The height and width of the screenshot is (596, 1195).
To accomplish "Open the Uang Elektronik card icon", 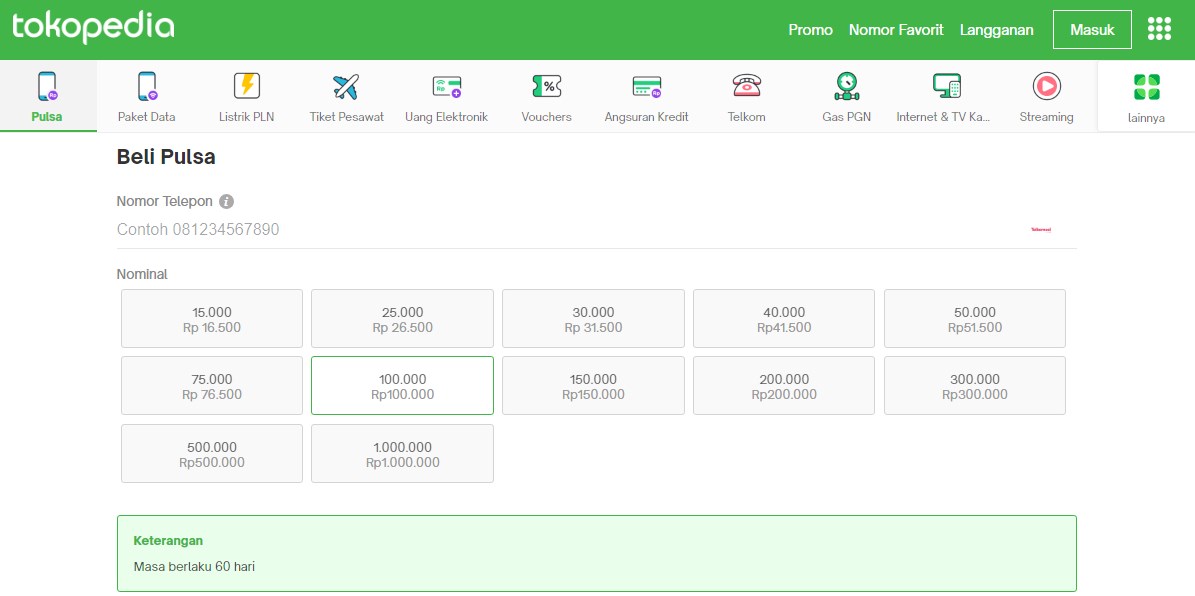I will 447,86.
